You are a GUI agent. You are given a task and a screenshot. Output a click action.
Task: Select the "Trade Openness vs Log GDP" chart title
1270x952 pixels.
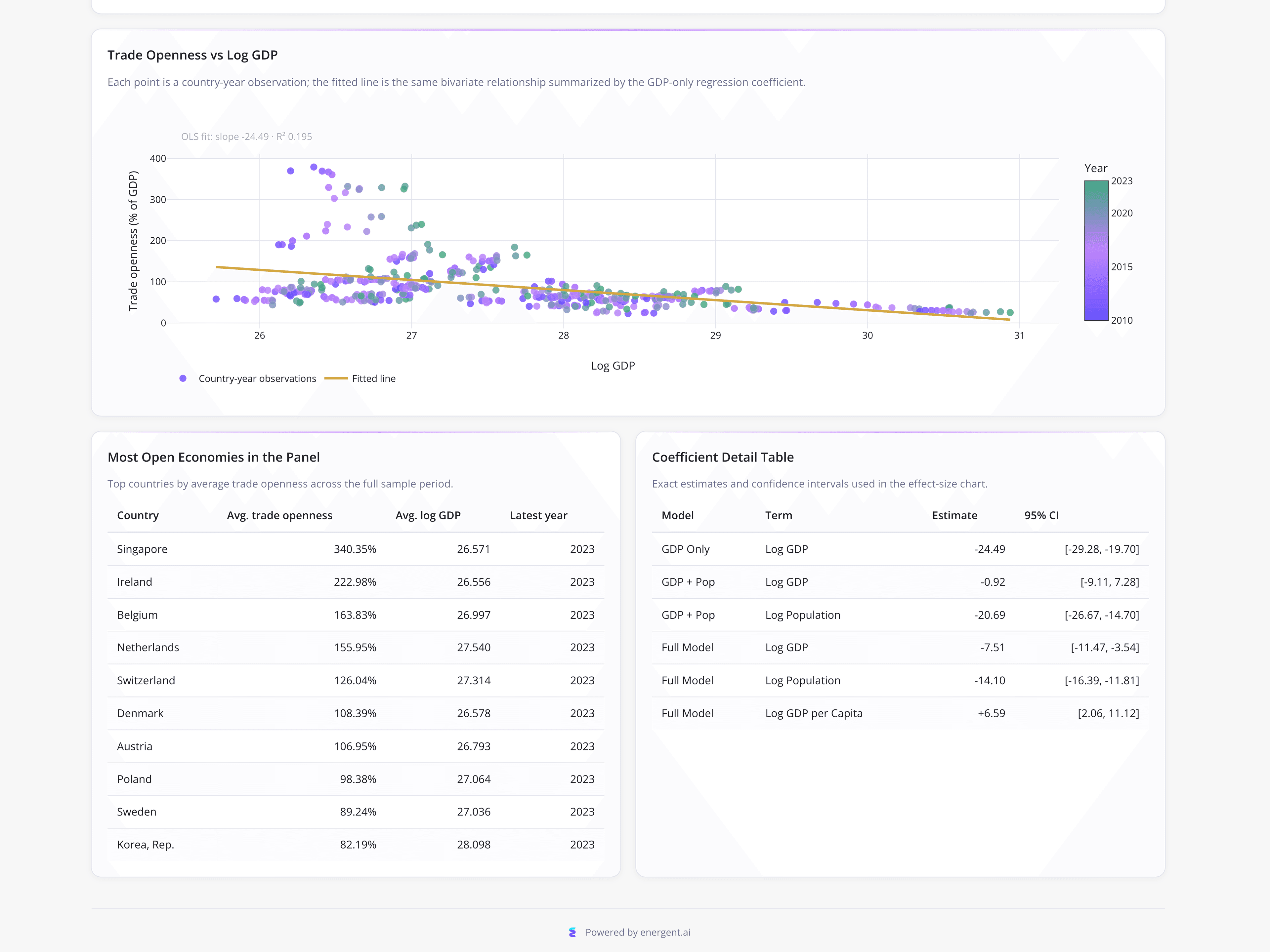pos(192,55)
